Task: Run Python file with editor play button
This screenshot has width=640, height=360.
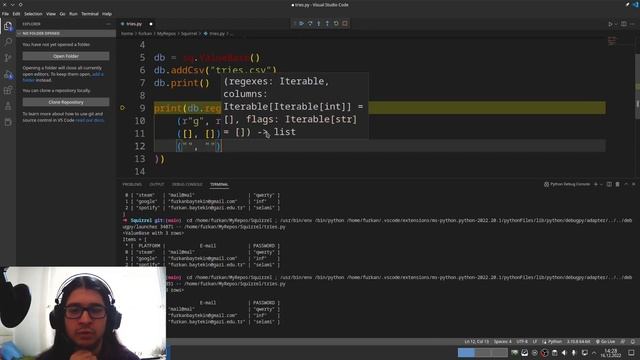Action: (610, 24)
